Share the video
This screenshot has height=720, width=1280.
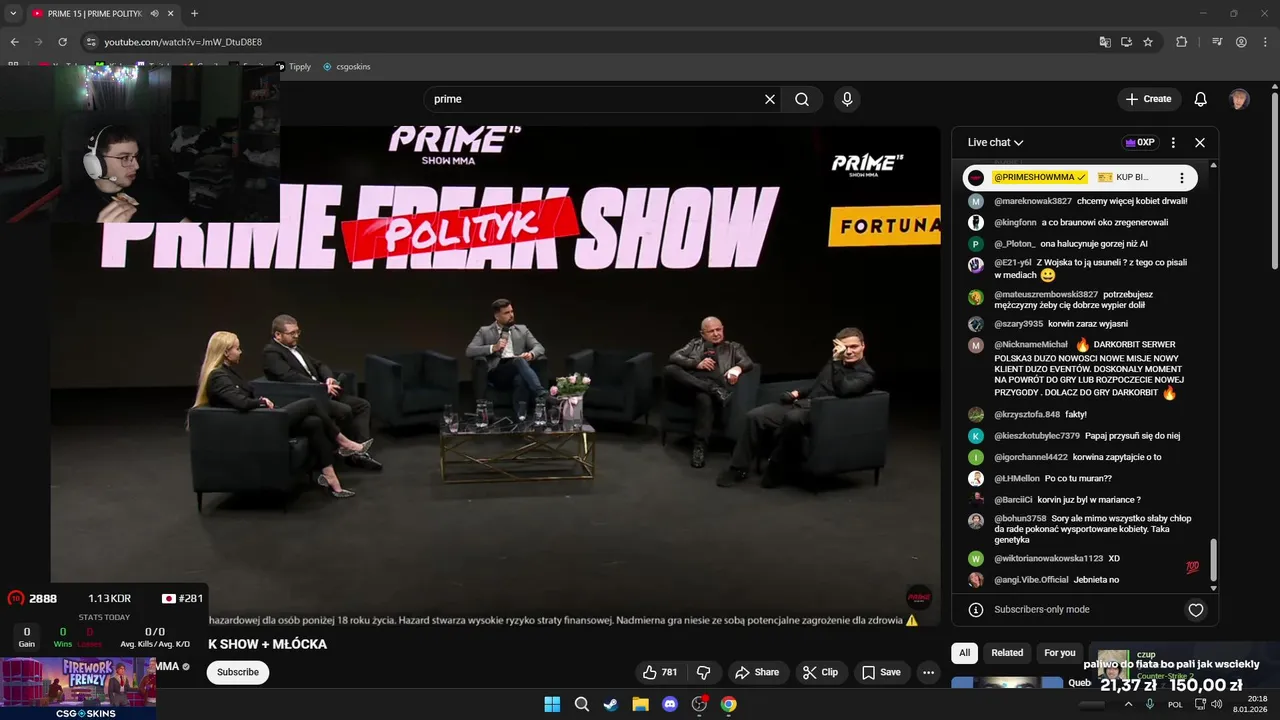coord(756,672)
